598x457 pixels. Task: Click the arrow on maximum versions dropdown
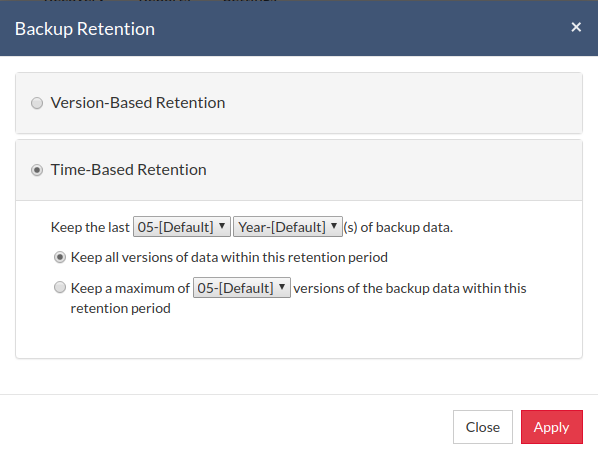coord(282,287)
